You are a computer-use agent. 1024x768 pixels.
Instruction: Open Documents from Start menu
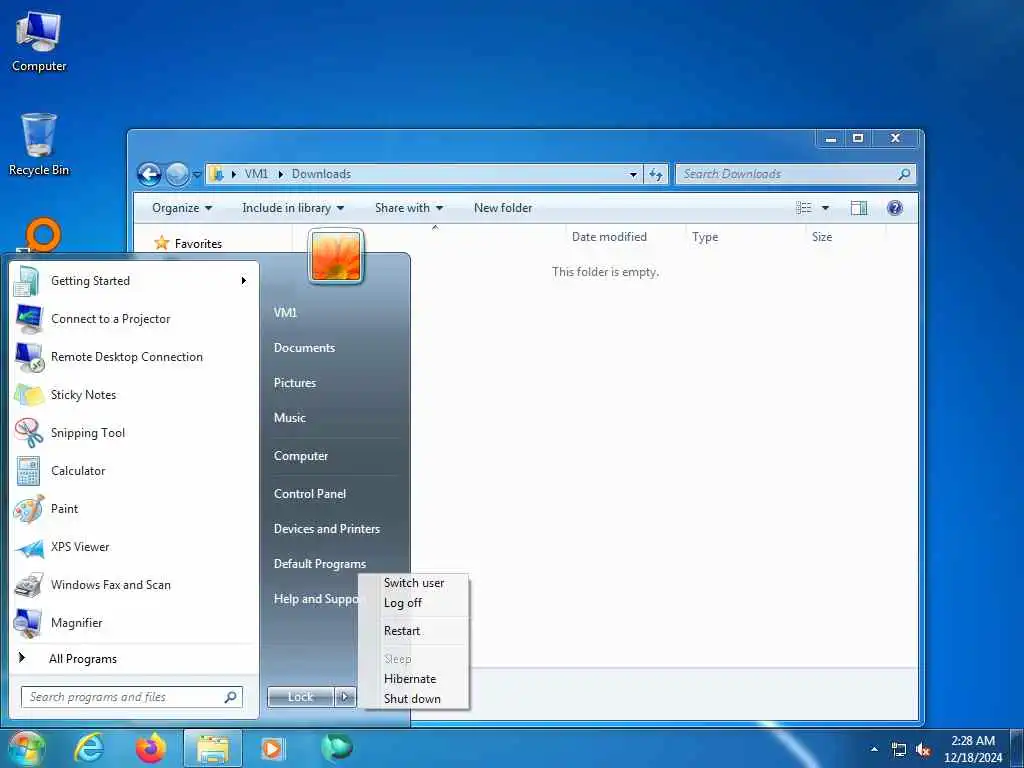click(304, 348)
